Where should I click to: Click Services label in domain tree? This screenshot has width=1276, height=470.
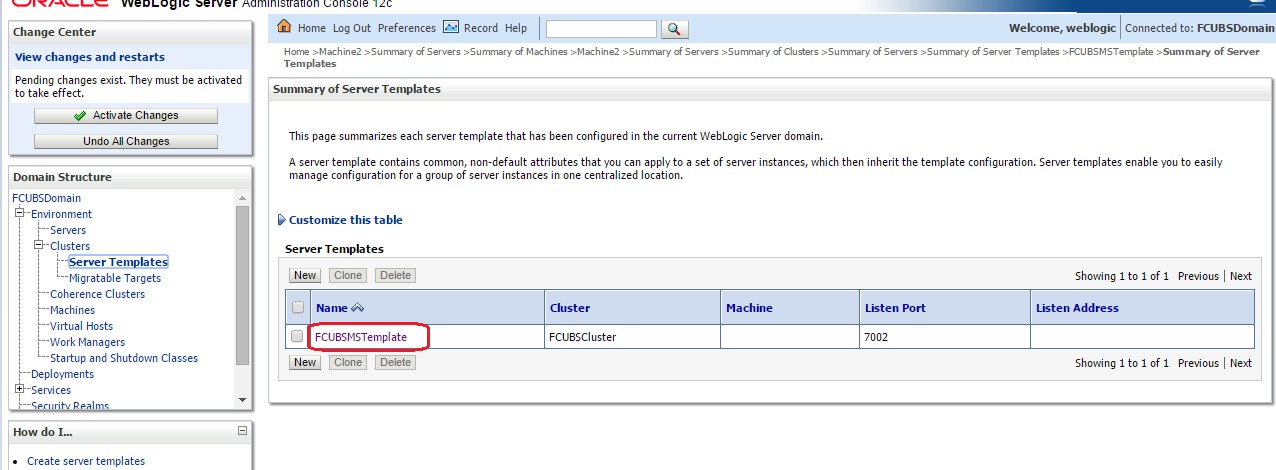(x=51, y=390)
